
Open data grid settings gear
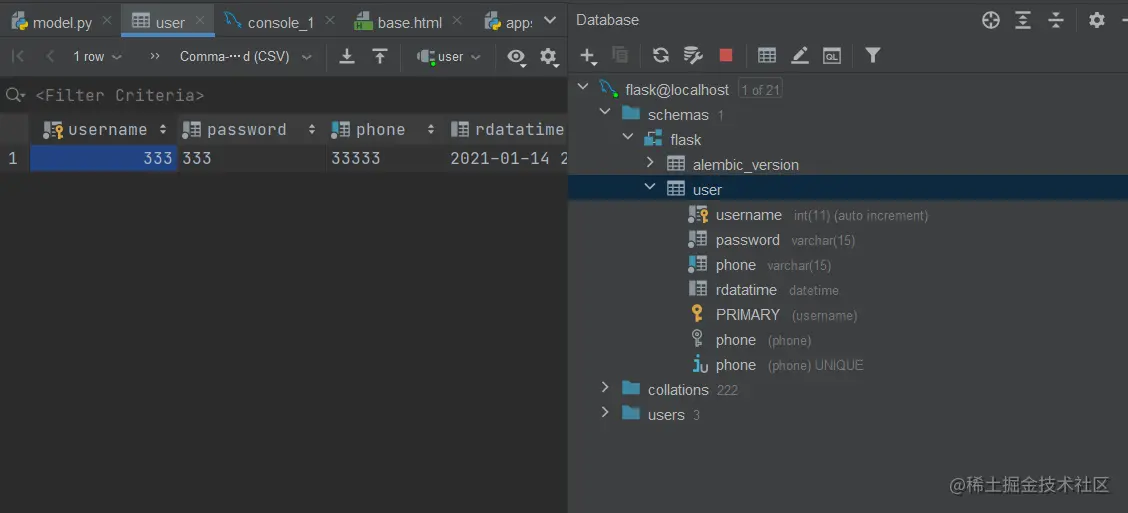coord(549,57)
